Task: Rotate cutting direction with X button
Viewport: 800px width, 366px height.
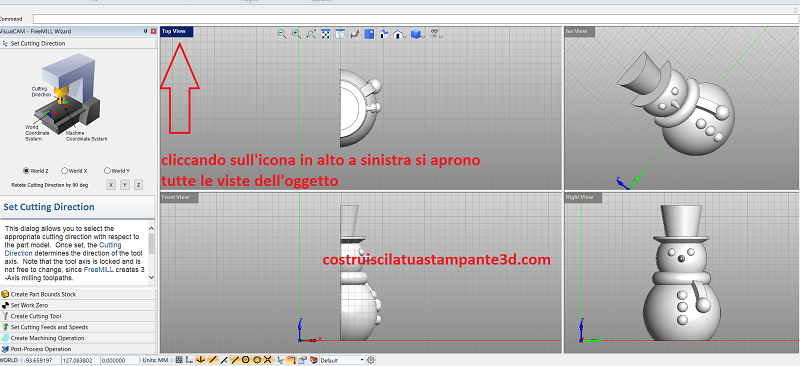Action: point(111,185)
